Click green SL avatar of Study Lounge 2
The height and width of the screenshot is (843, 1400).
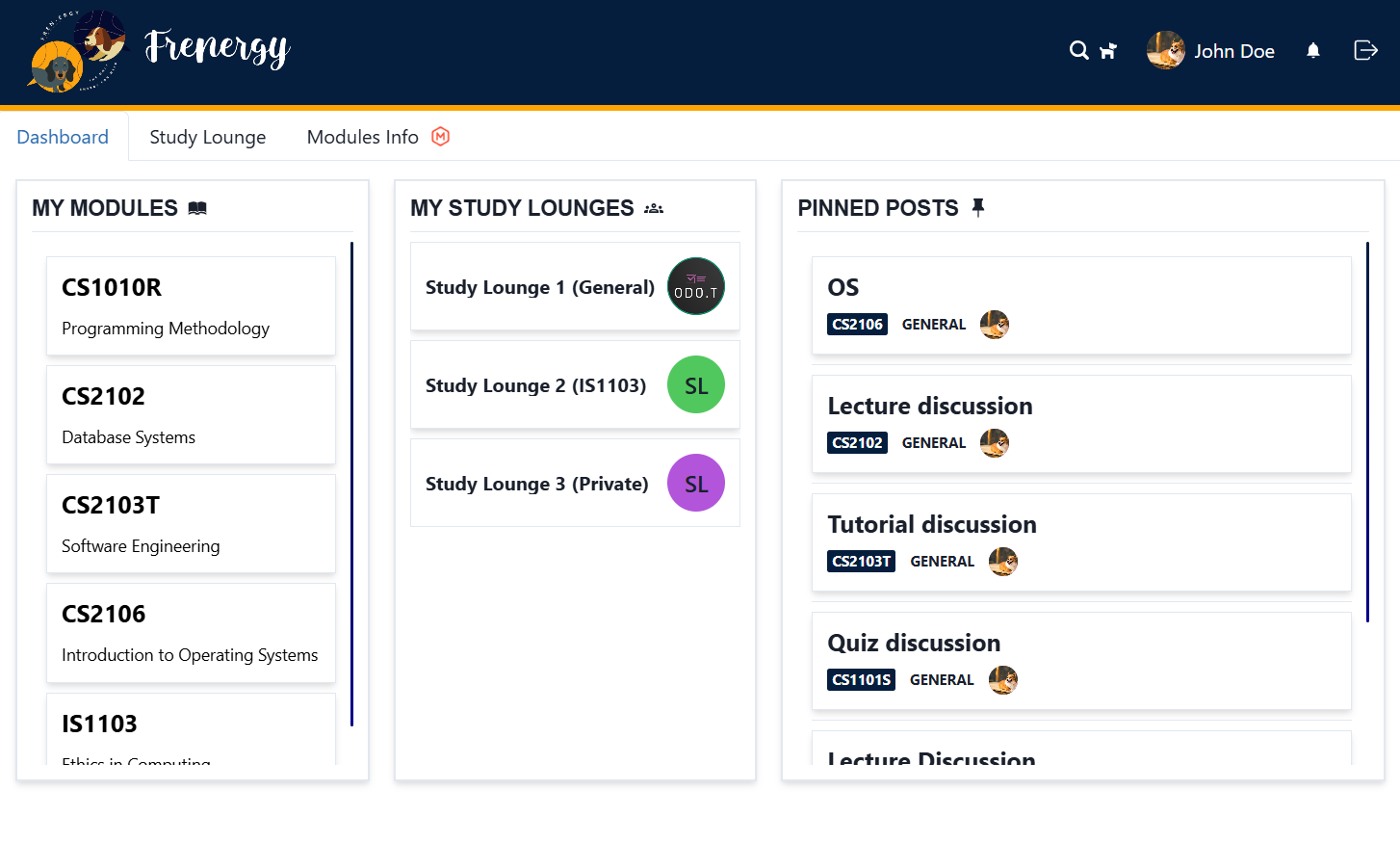(x=696, y=384)
